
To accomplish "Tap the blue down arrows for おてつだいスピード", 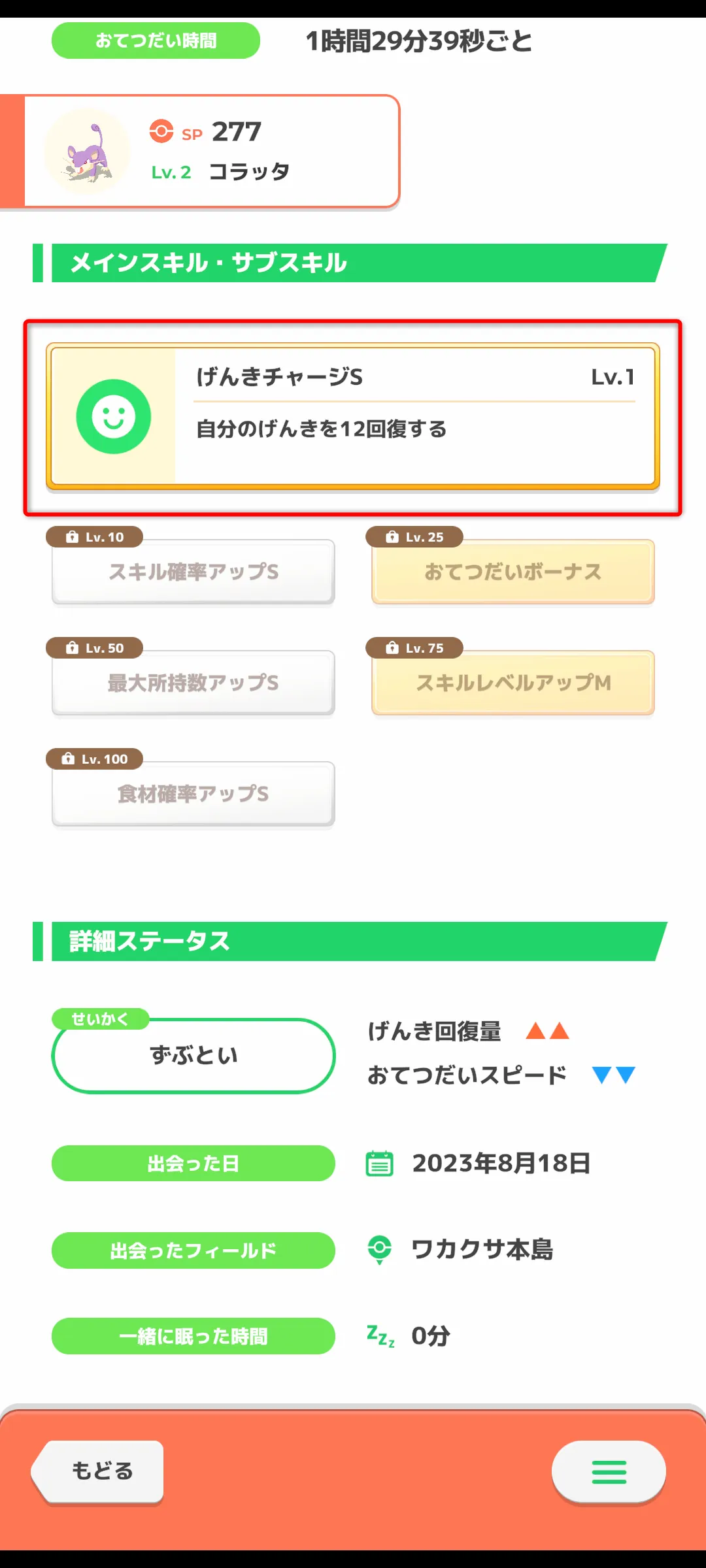I will point(613,1075).
